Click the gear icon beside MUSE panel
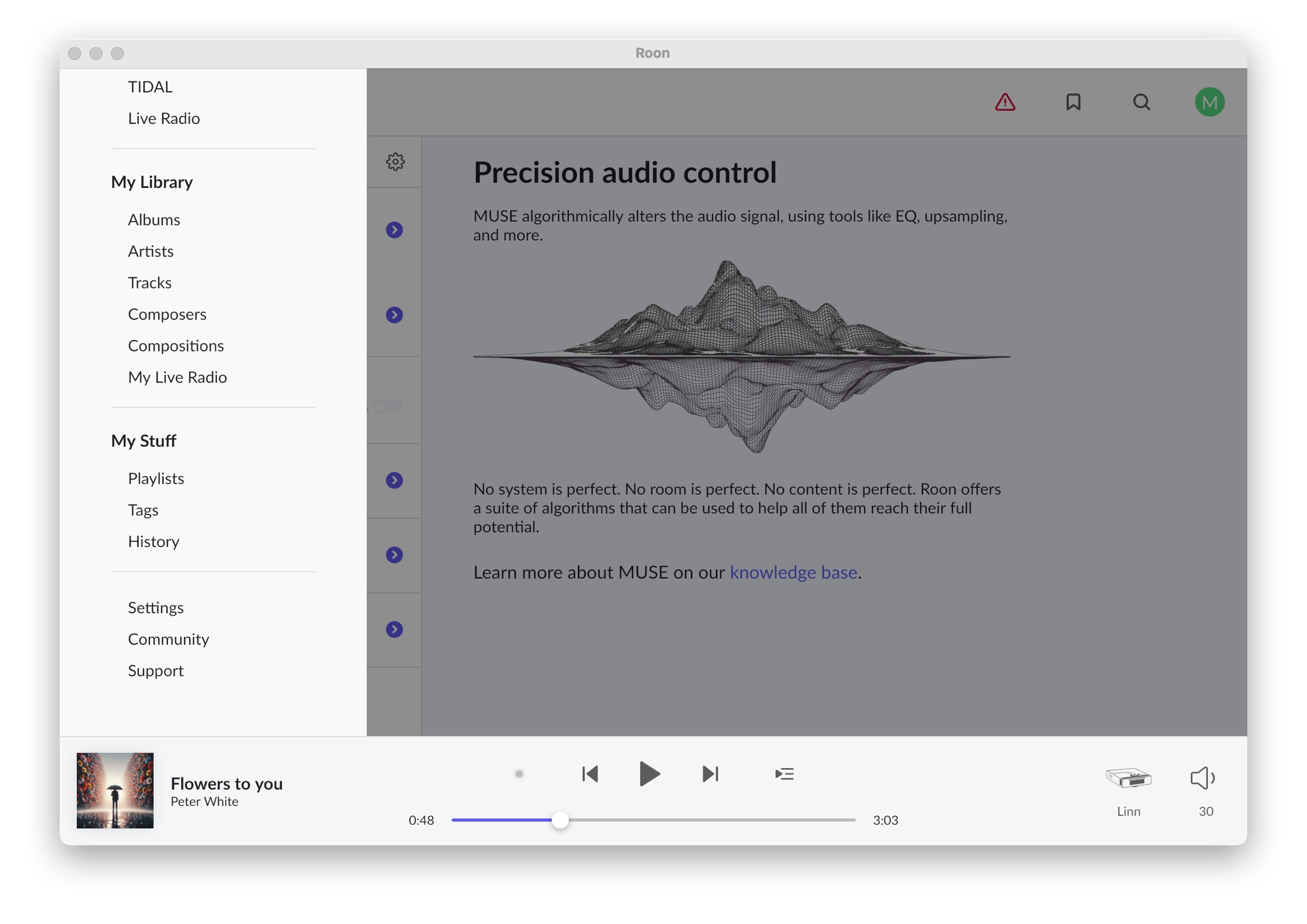 coord(395,161)
